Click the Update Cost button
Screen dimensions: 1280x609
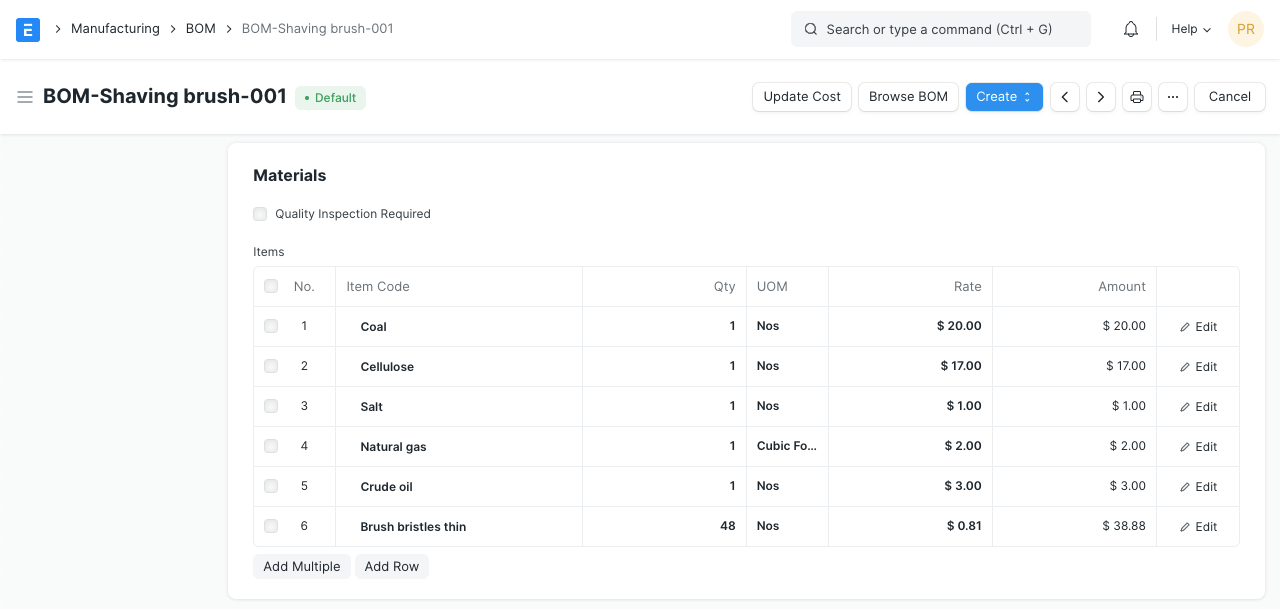point(801,97)
